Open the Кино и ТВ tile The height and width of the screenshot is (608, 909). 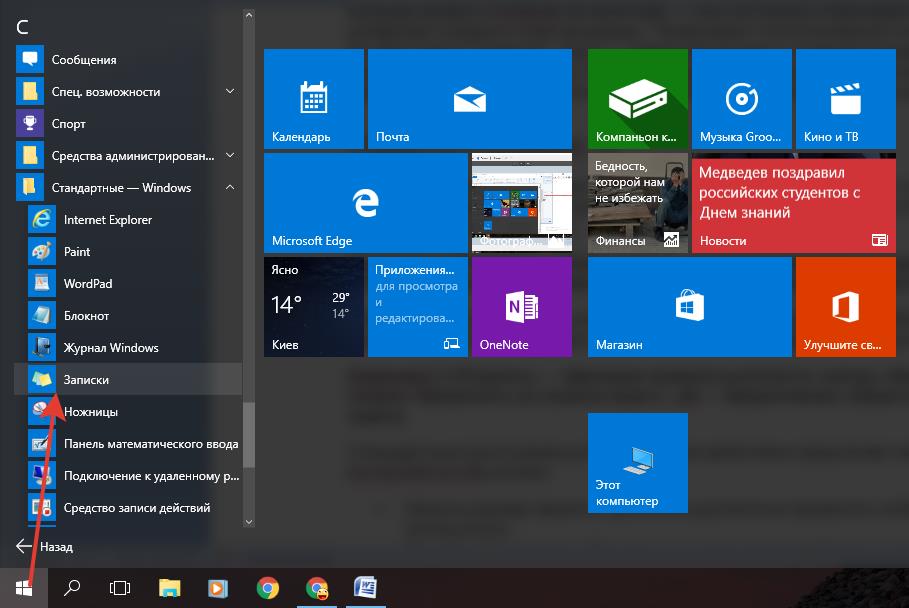point(846,99)
